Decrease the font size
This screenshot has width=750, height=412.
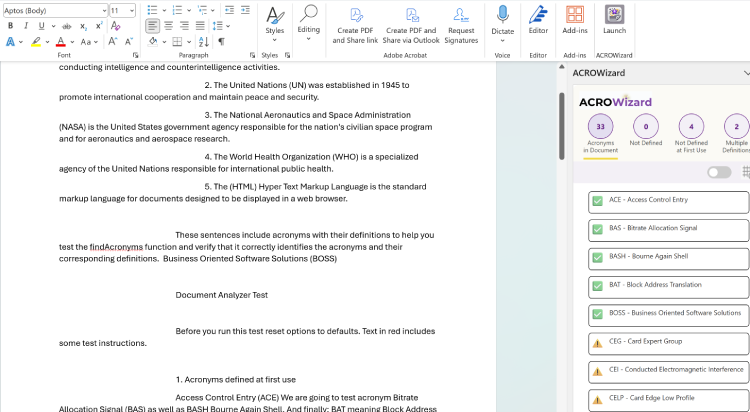(129, 42)
